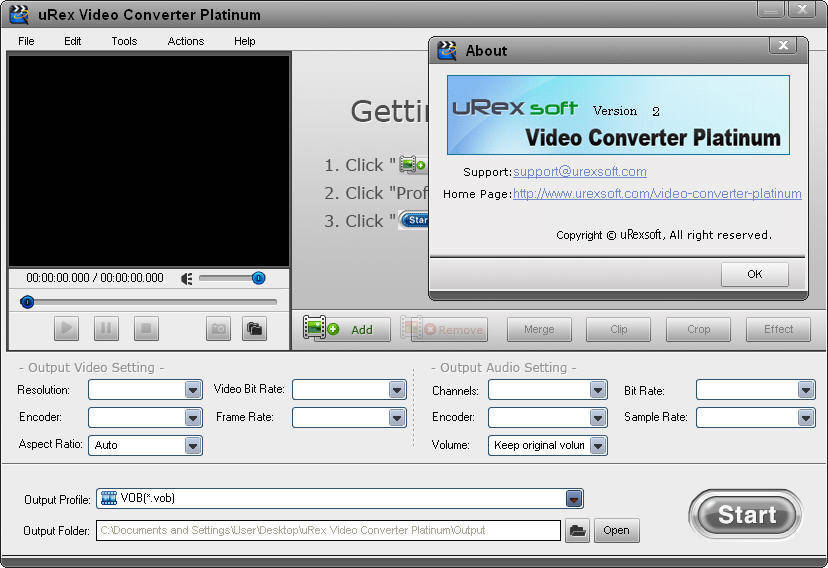Click the '- Output Audio Setting -' heading
Viewport: 828px width, 568px height.
click(503, 367)
